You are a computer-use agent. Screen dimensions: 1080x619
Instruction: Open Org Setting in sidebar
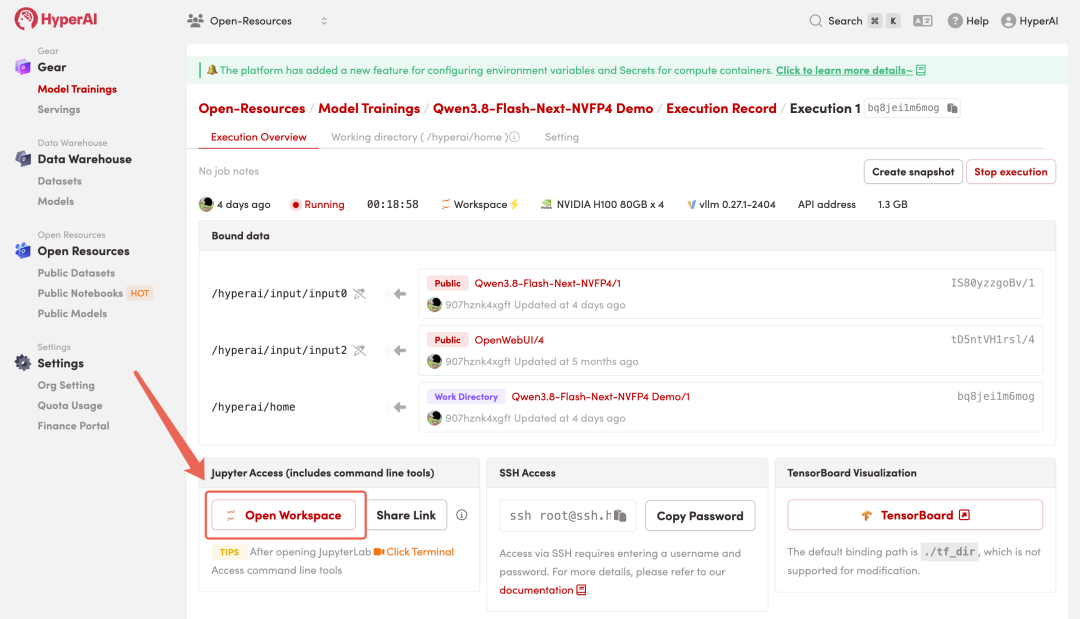66,386
